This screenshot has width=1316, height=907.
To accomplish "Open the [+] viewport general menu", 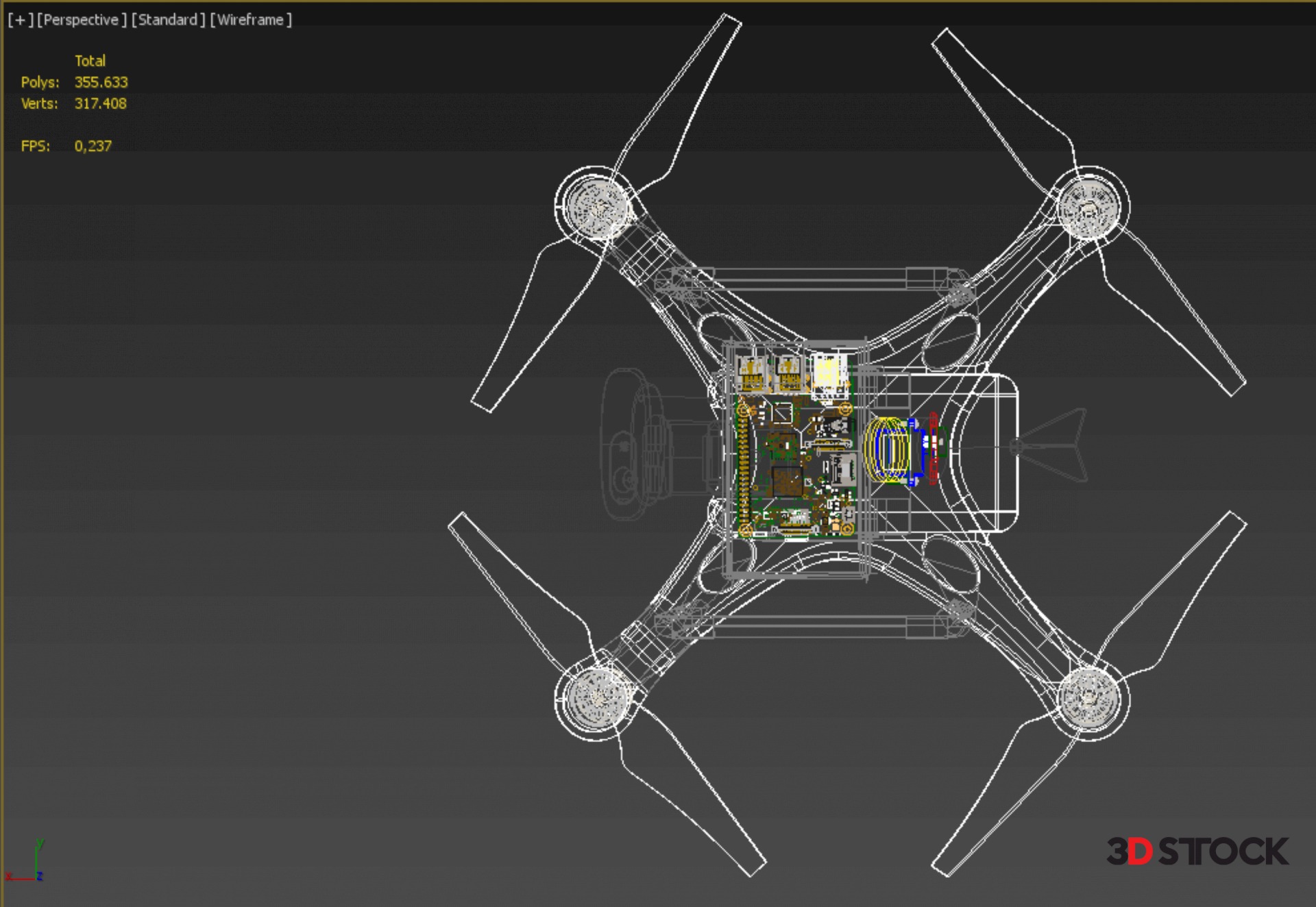I will coord(21,20).
